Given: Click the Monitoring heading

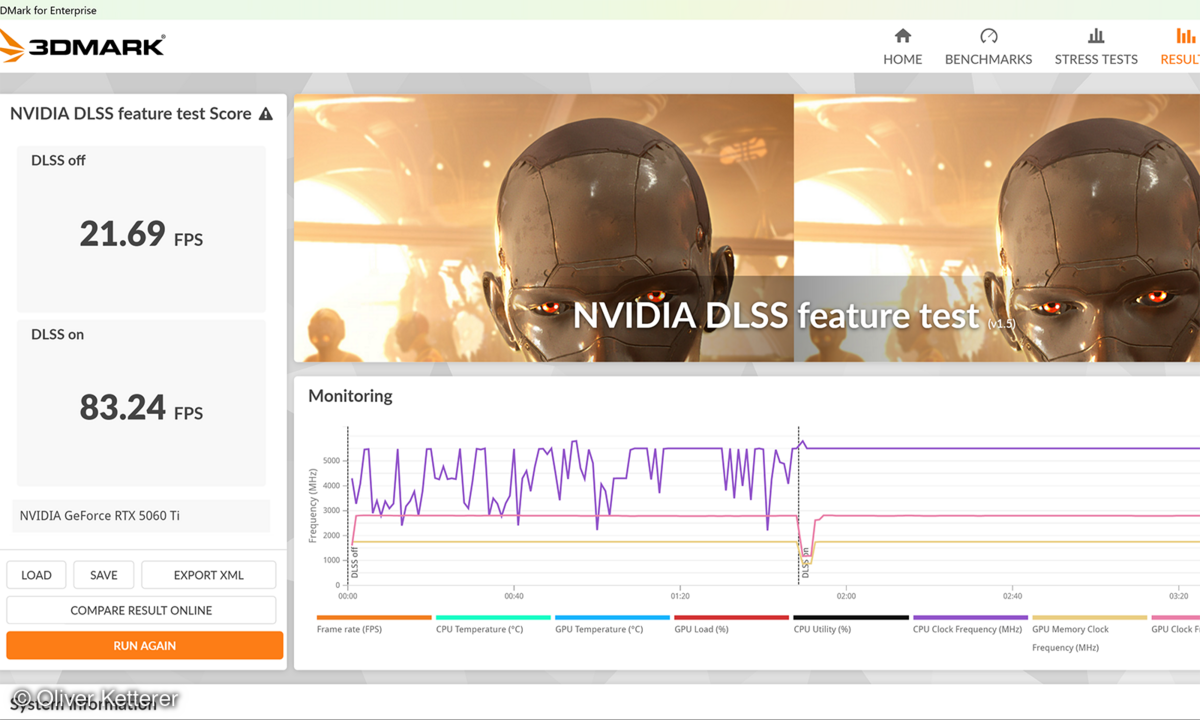Looking at the screenshot, I should point(350,396).
